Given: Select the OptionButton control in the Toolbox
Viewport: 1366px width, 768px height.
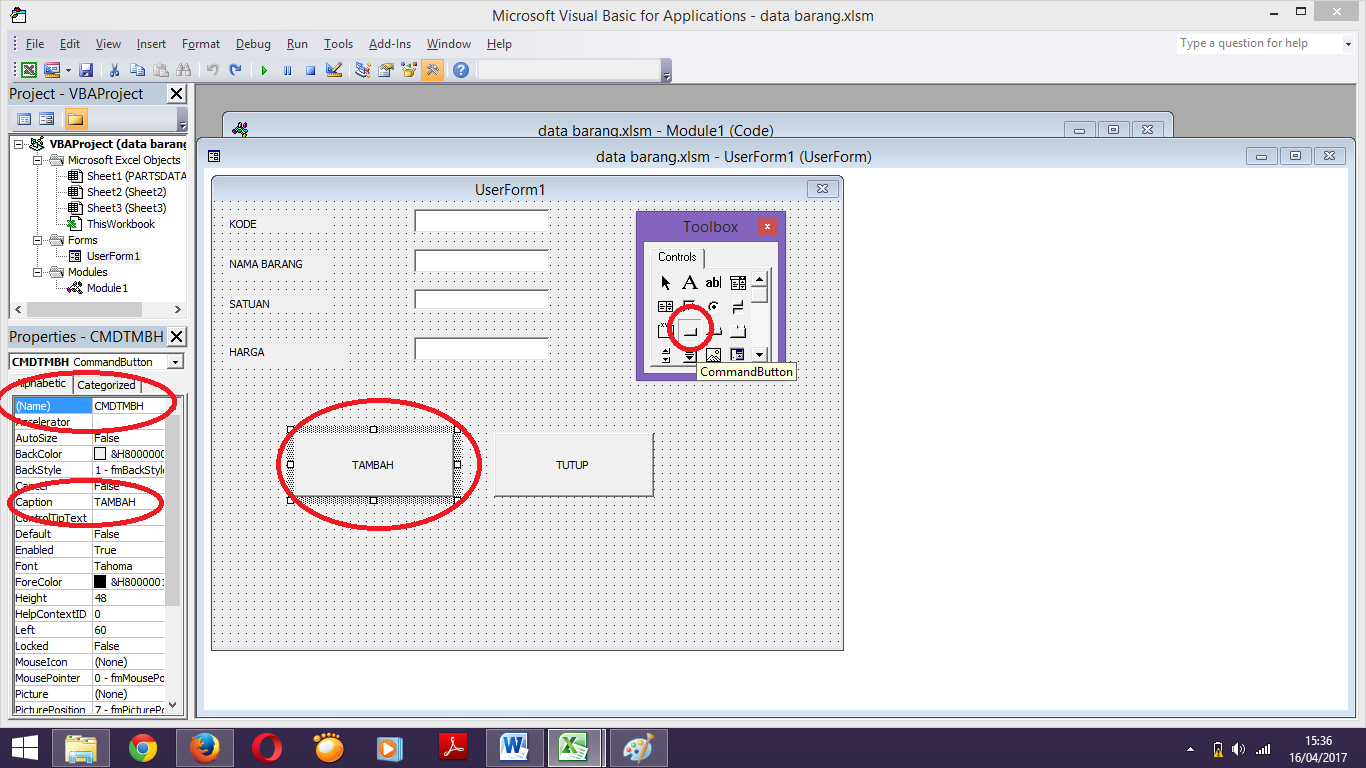Looking at the screenshot, I should [x=713, y=307].
